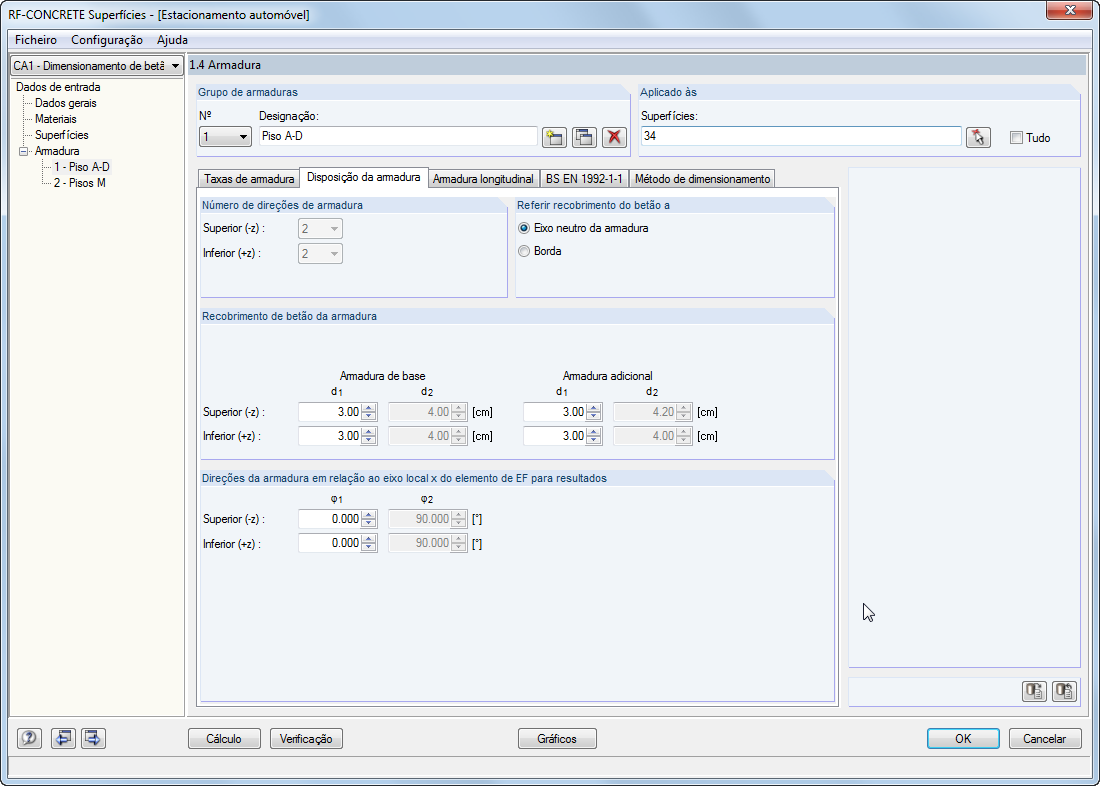Increase base reinforcement Superior d1 with spinner
The image size is (1100, 786).
point(370,408)
